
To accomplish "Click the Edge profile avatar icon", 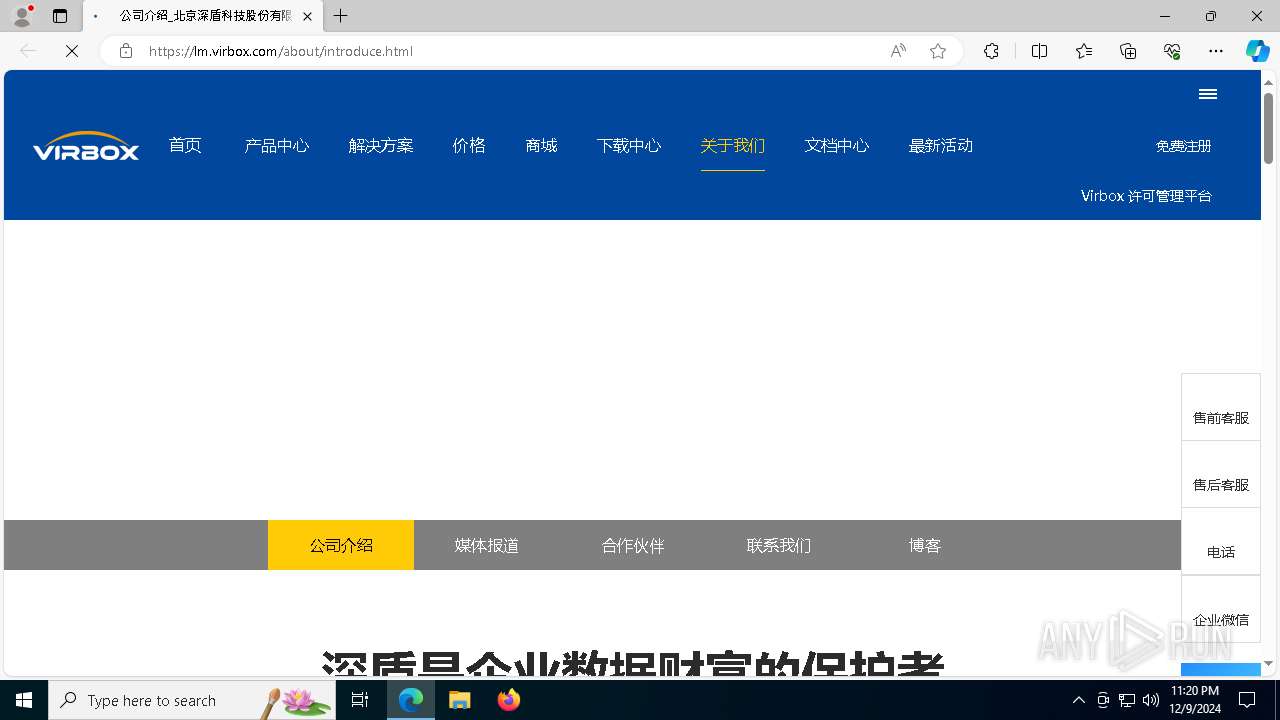I will click(22, 16).
